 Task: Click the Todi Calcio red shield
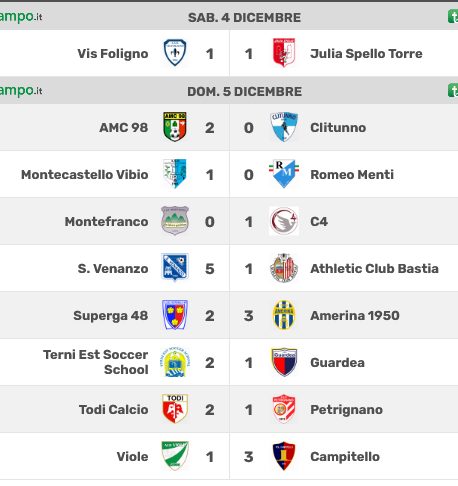pos(175,409)
